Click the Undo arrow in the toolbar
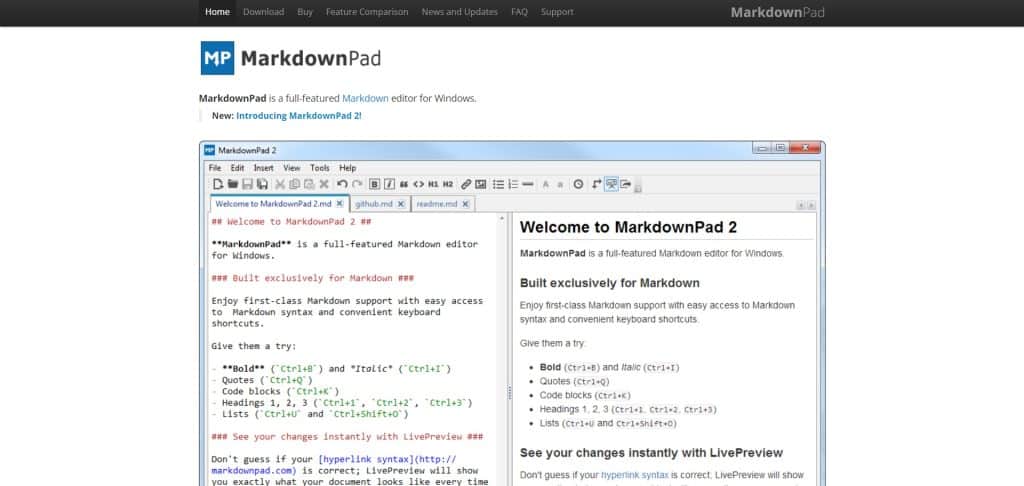The width and height of the screenshot is (1024, 486). [x=343, y=184]
